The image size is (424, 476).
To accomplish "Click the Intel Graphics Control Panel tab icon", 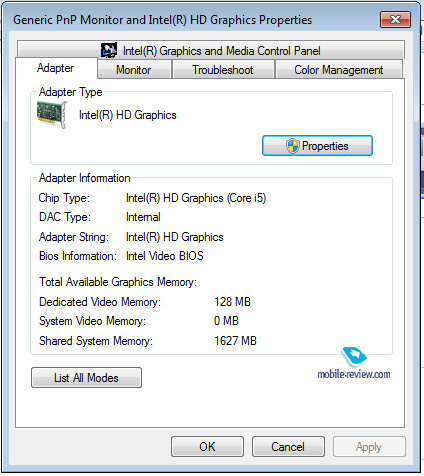I will tap(109, 50).
